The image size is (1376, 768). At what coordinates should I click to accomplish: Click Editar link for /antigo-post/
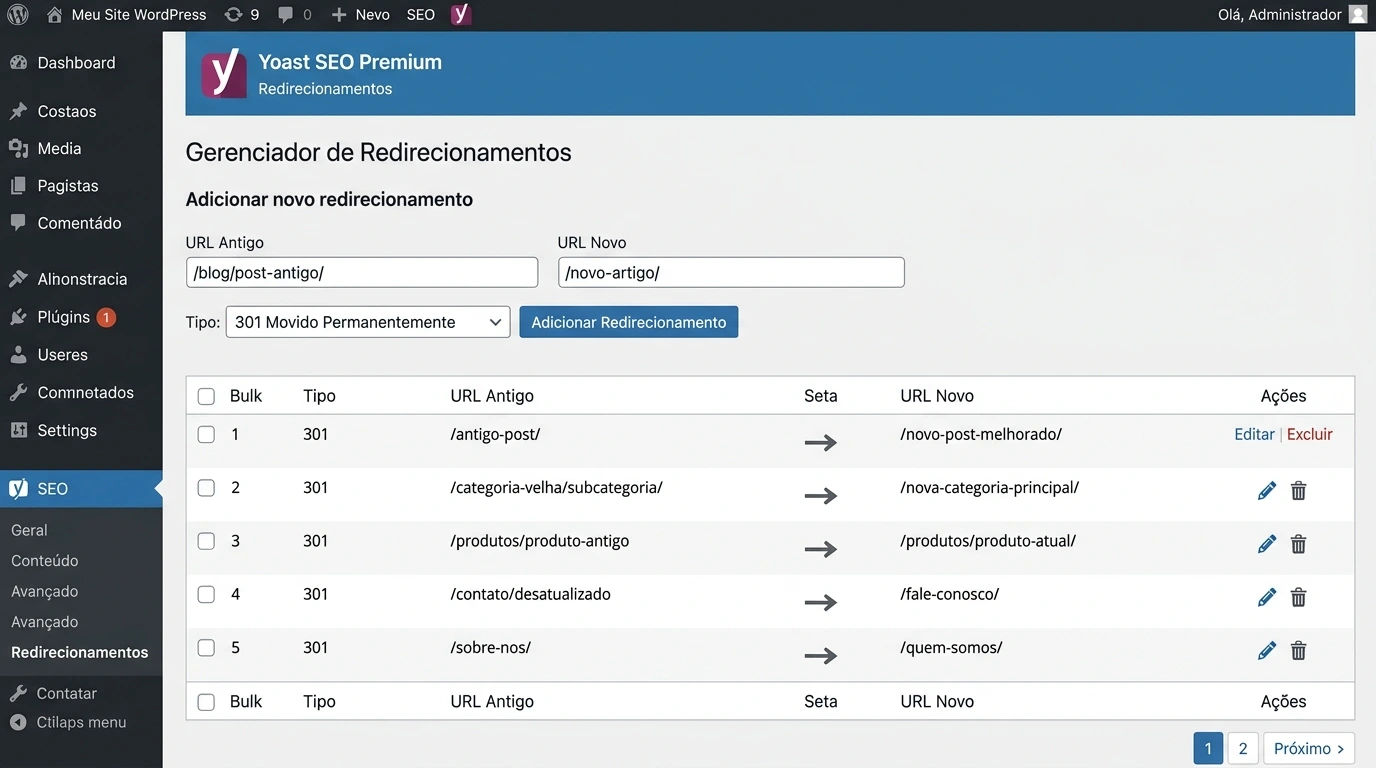(1254, 434)
